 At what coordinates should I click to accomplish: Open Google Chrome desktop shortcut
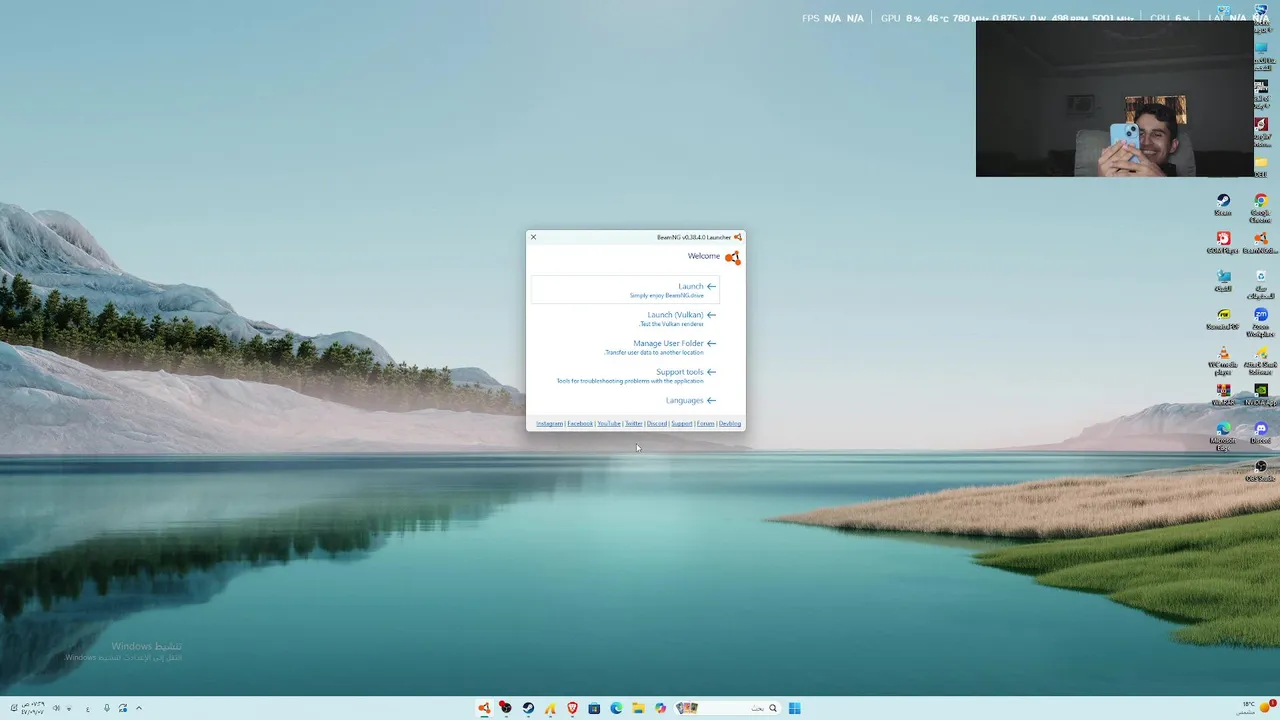[x=1261, y=208]
